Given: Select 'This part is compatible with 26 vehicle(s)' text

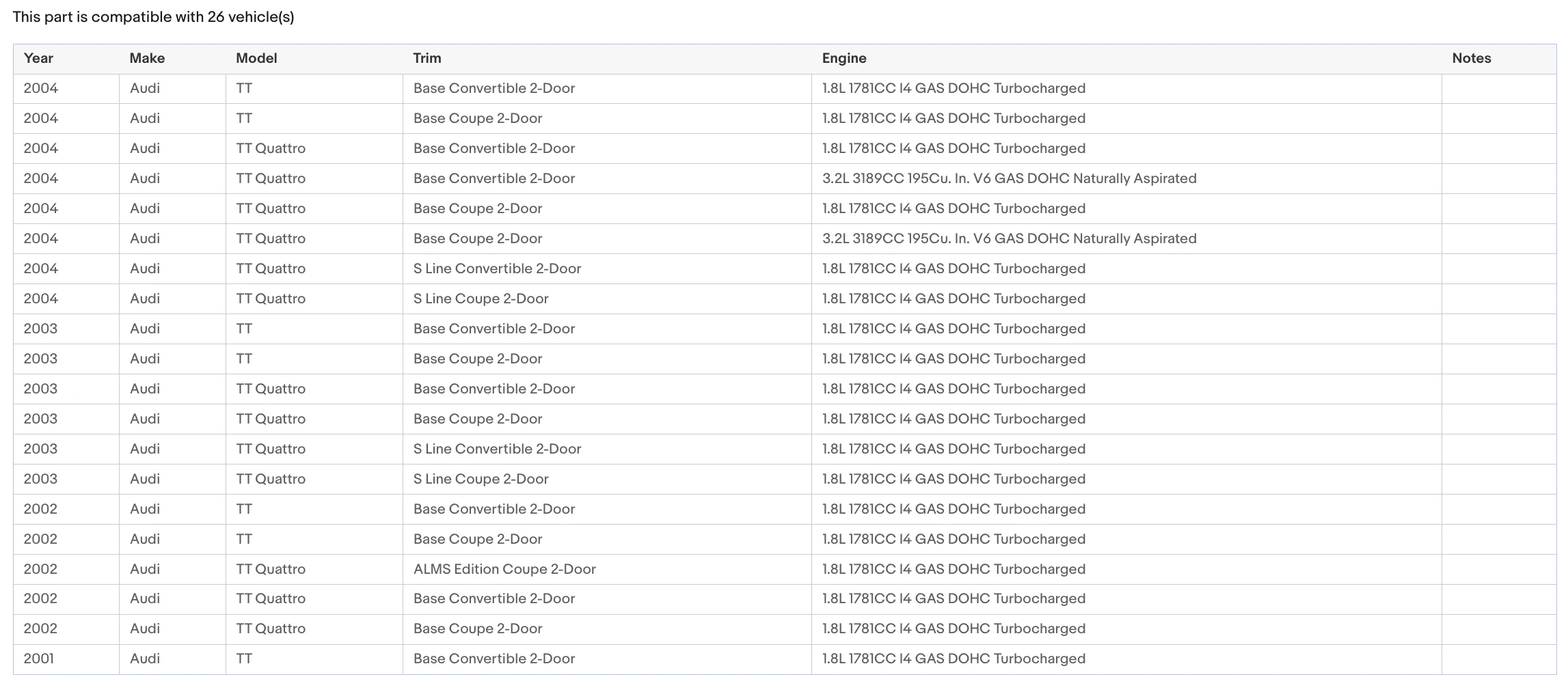Looking at the screenshot, I should (153, 17).
